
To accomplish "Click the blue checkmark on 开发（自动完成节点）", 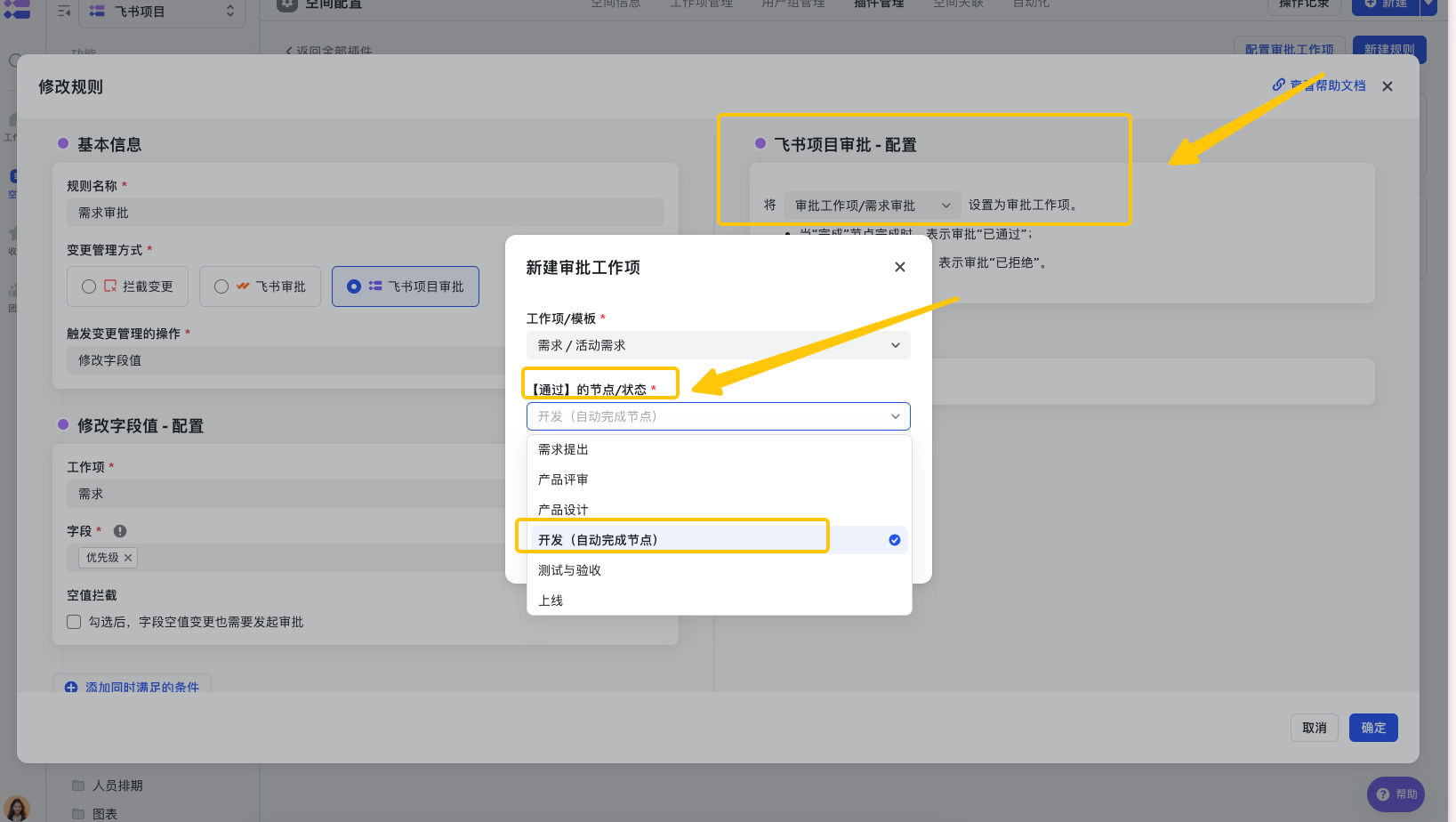I will [895, 540].
